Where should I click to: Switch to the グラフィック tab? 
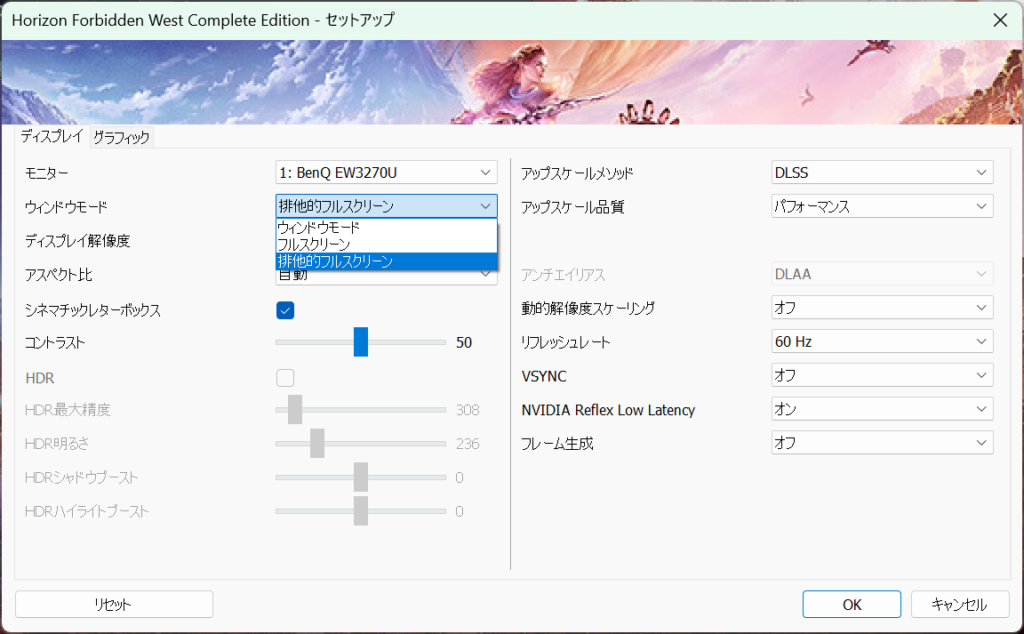point(121,137)
